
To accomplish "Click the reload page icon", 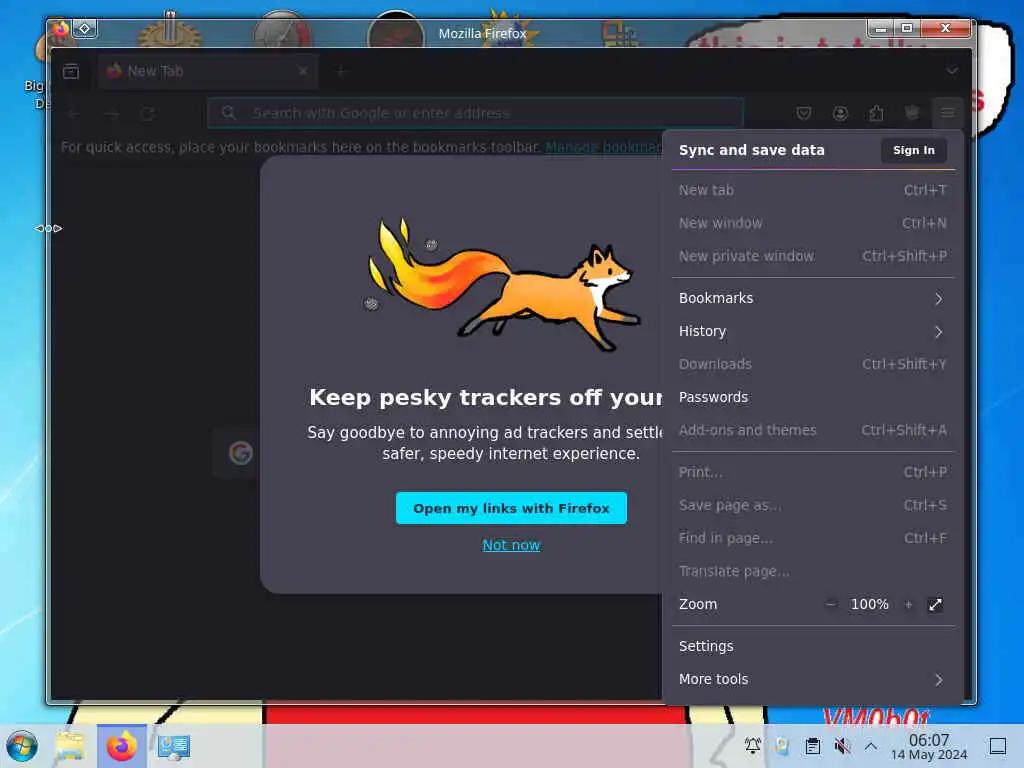I will (x=147, y=114).
